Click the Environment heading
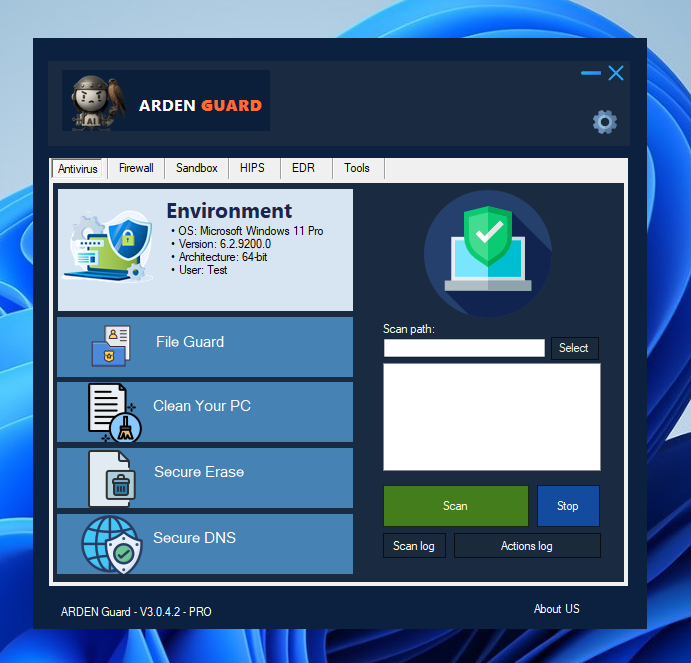This screenshot has width=691, height=663. tap(229, 211)
